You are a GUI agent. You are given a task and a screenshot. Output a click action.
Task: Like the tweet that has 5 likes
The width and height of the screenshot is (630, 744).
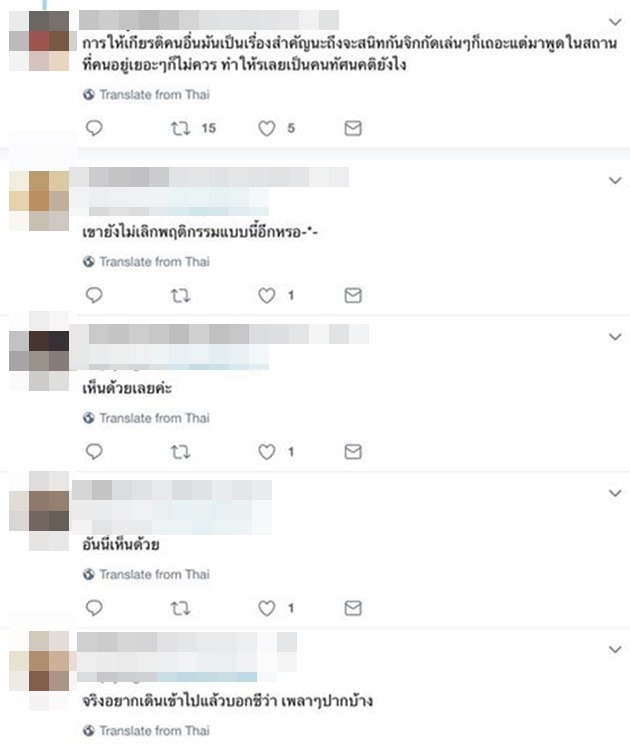point(267,129)
